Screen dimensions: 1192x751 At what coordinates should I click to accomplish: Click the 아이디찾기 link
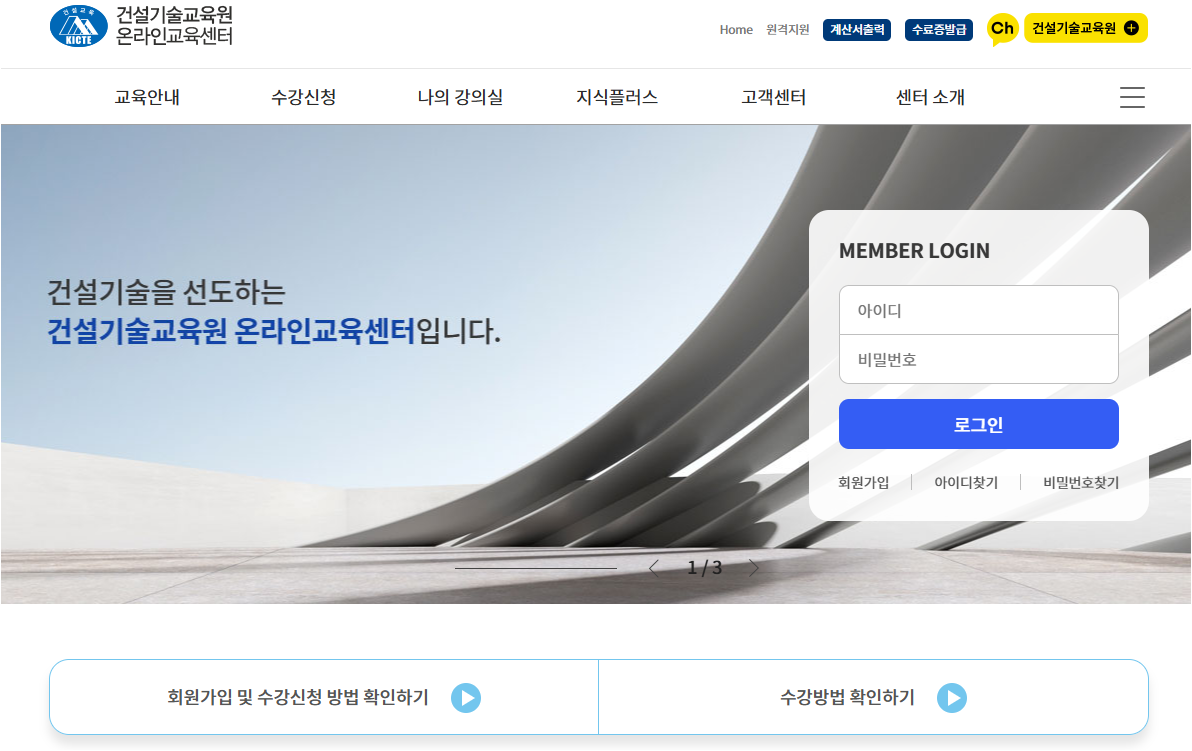point(966,483)
